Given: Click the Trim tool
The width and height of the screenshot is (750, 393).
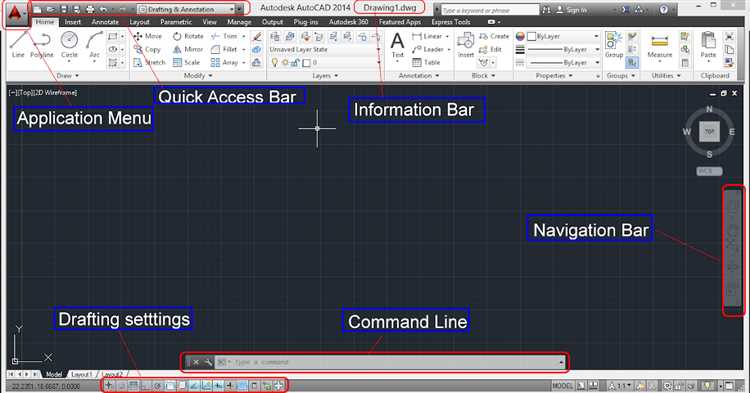Looking at the screenshot, I should pyautogui.click(x=224, y=36).
